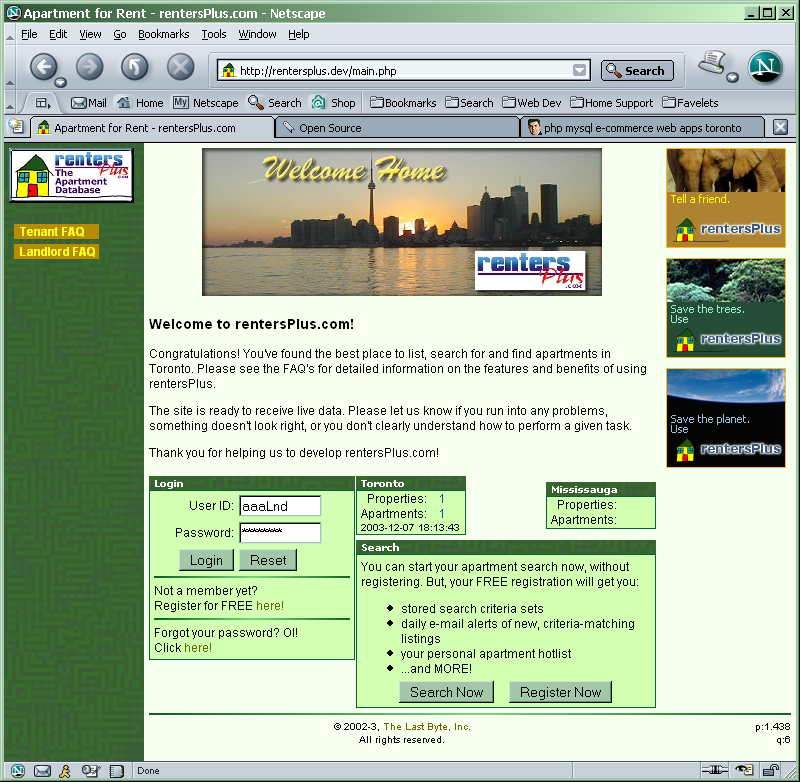
Task: Click the Home toolbar shortcut
Action: [x=140, y=103]
